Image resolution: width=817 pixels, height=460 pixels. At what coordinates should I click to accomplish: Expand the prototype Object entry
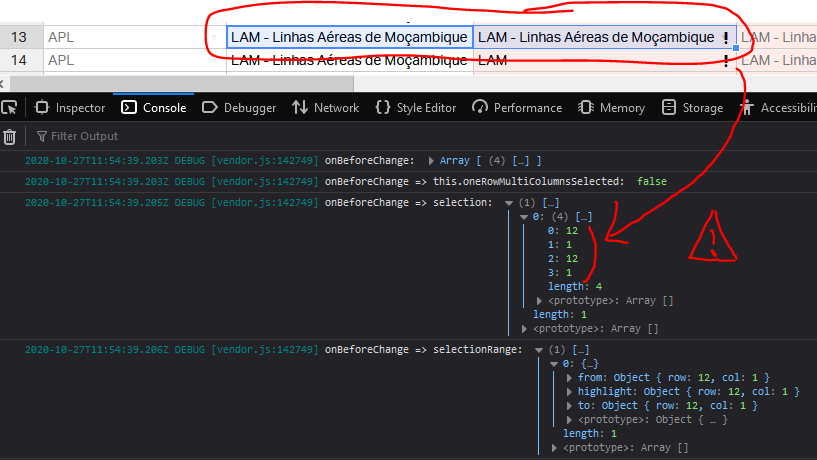click(570, 420)
